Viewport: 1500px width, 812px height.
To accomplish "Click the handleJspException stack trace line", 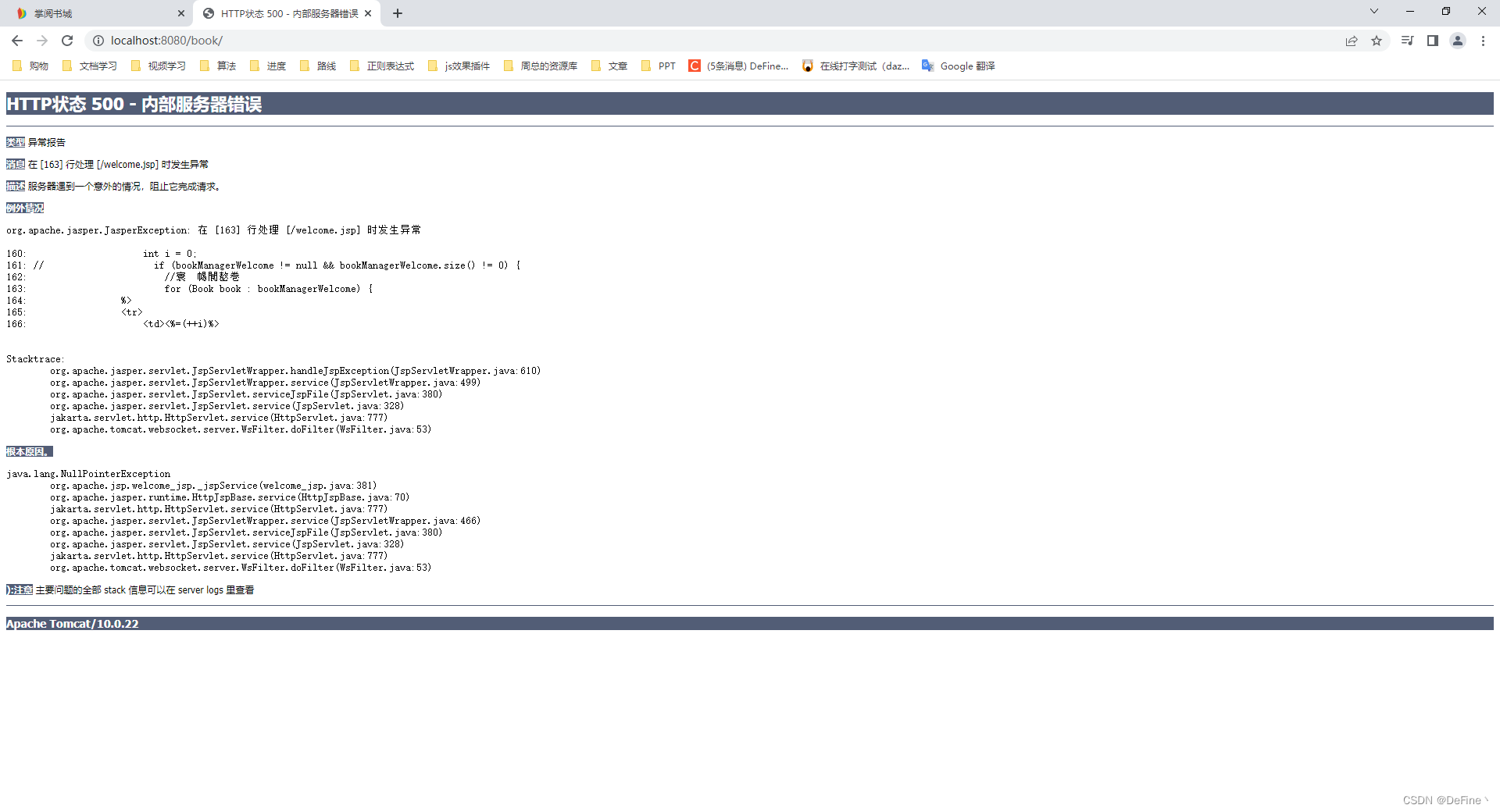I will [295, 371].
